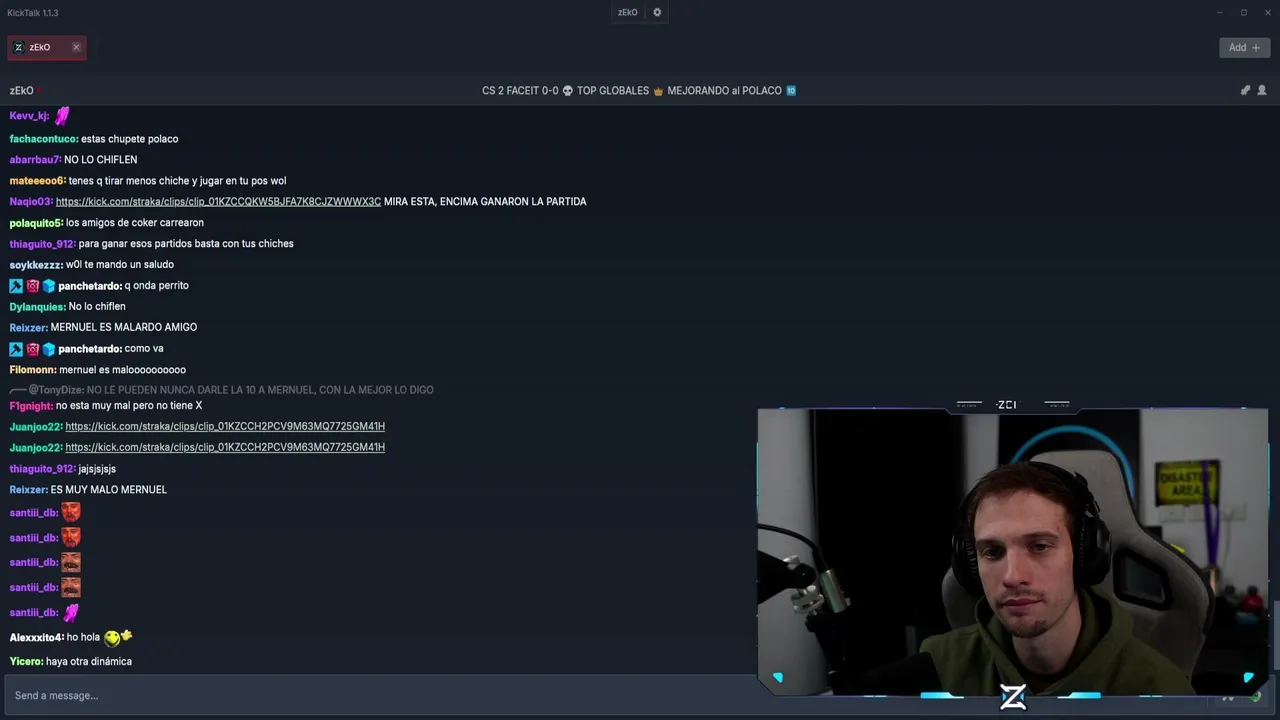Click moderator gavel badge beside "q onda perrito"

(16, 286)
